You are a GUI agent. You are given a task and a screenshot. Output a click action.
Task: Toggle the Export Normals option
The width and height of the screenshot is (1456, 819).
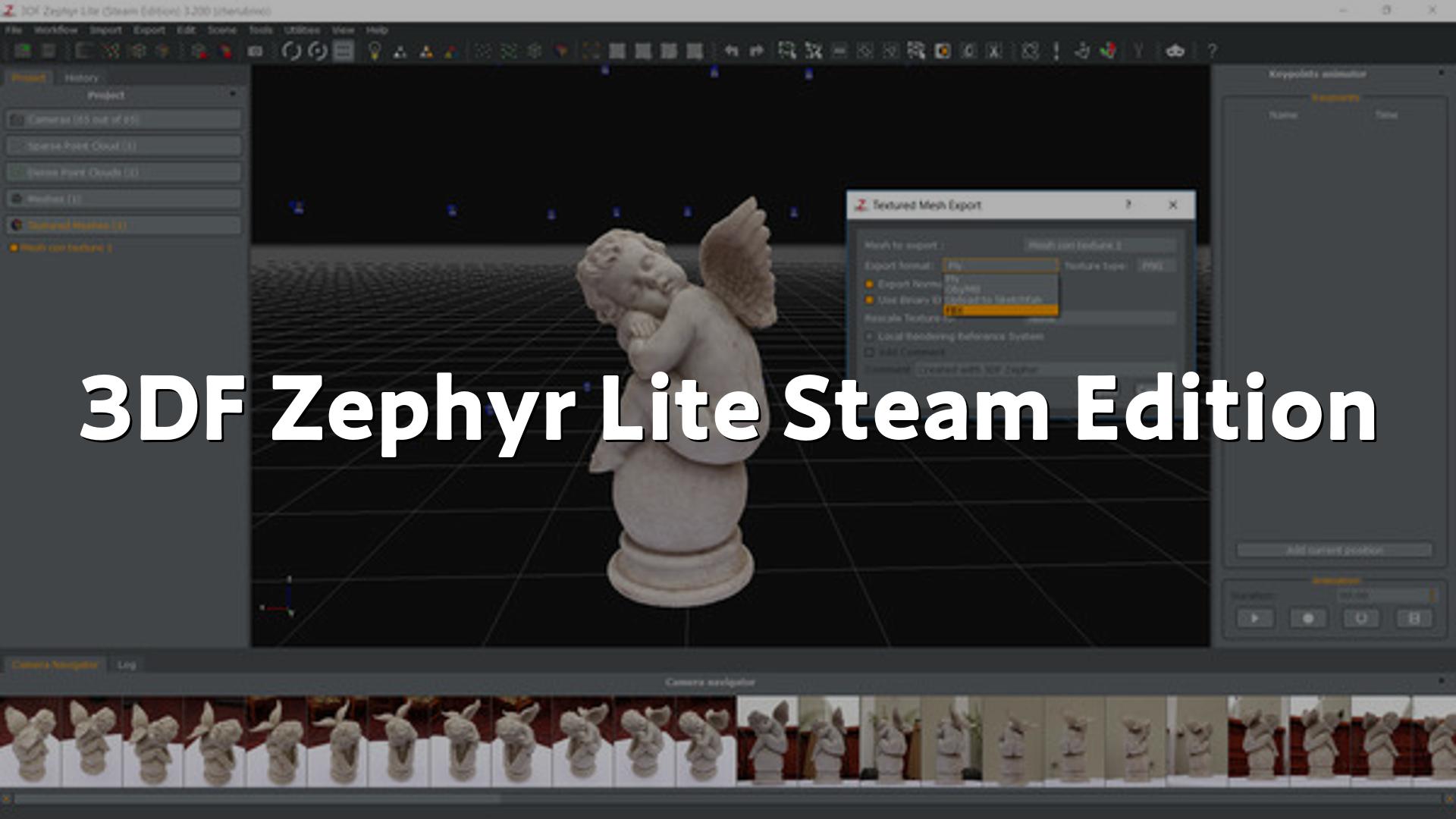pyautogui.click(x=870, y=284)
